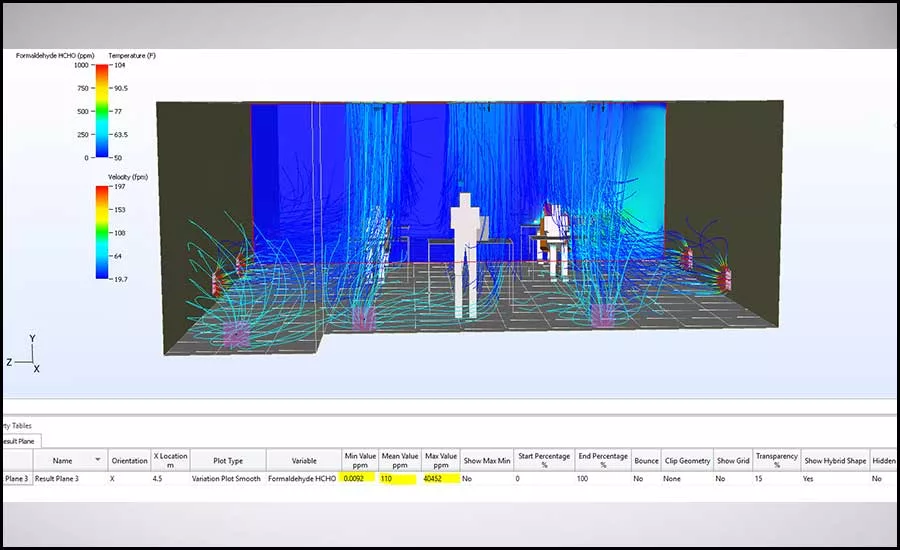Open the Result Plane tab
Viewport: 900px width, 550px height.
[x=20, y=441]
